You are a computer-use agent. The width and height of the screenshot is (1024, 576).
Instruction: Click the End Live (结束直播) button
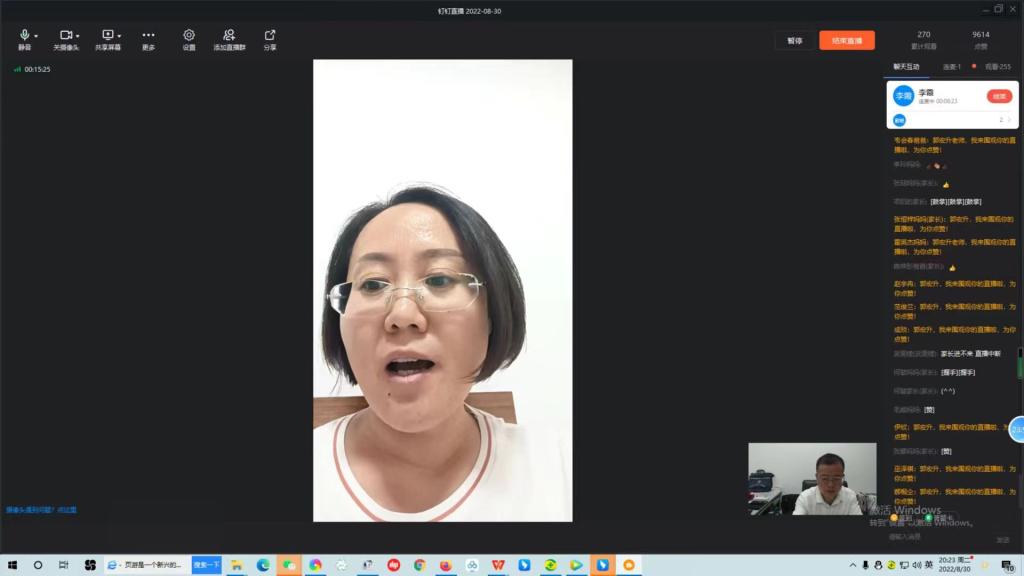[x=846, y=41]
